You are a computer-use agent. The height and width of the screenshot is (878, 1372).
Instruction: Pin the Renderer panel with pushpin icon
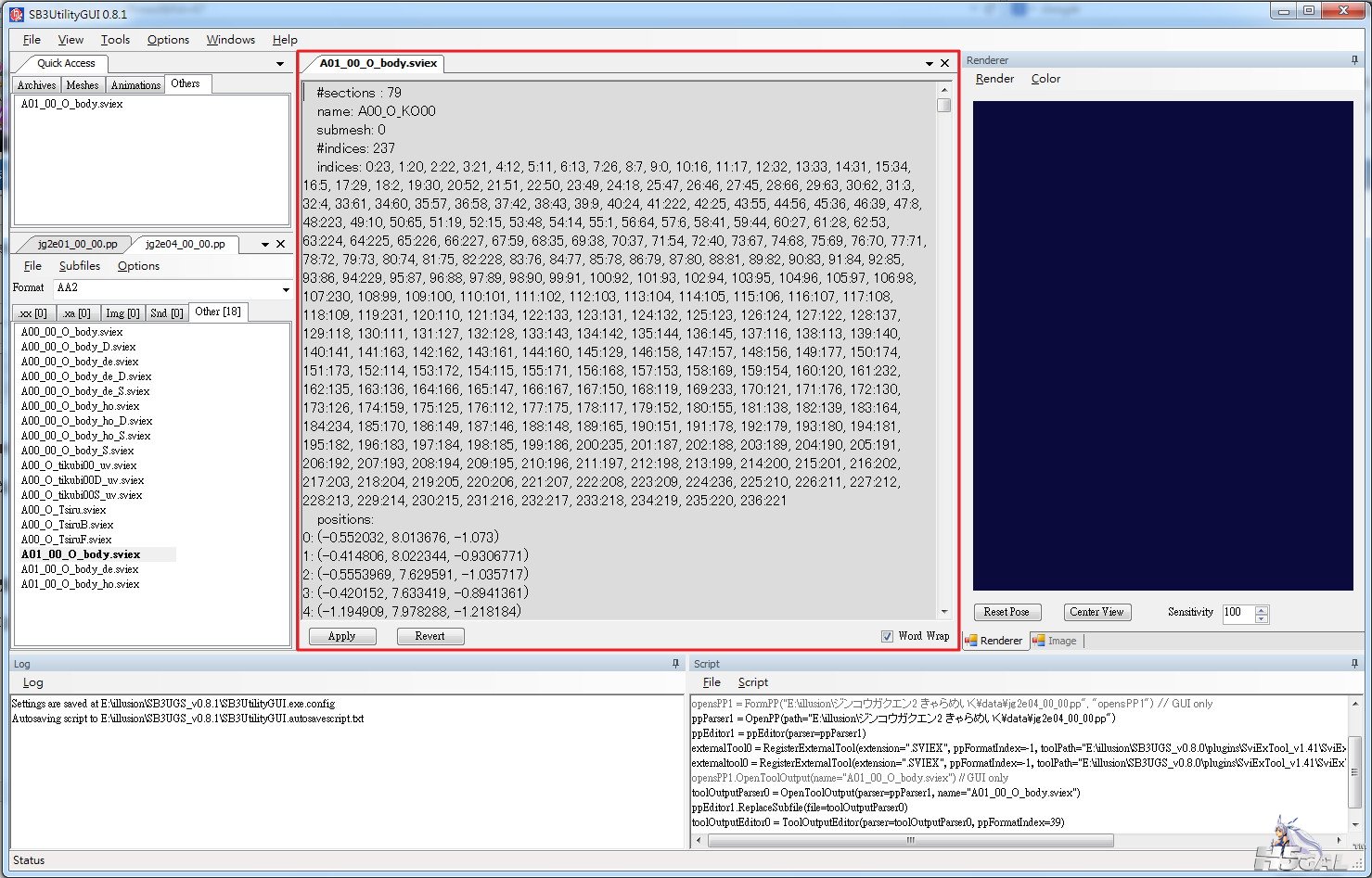pos(1355,60)
